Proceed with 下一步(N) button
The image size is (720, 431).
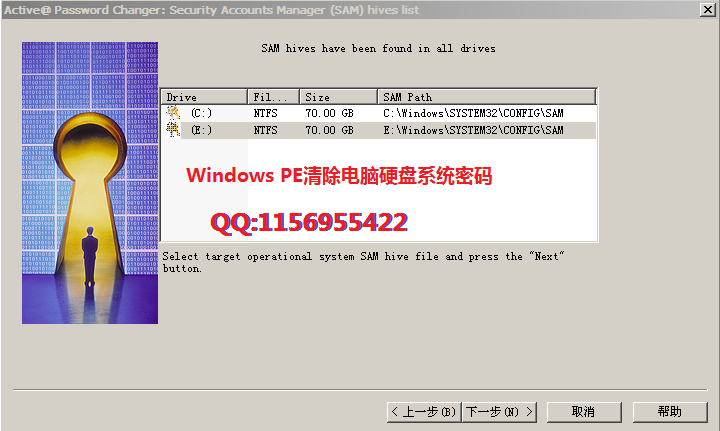click(x=499, y=412)
